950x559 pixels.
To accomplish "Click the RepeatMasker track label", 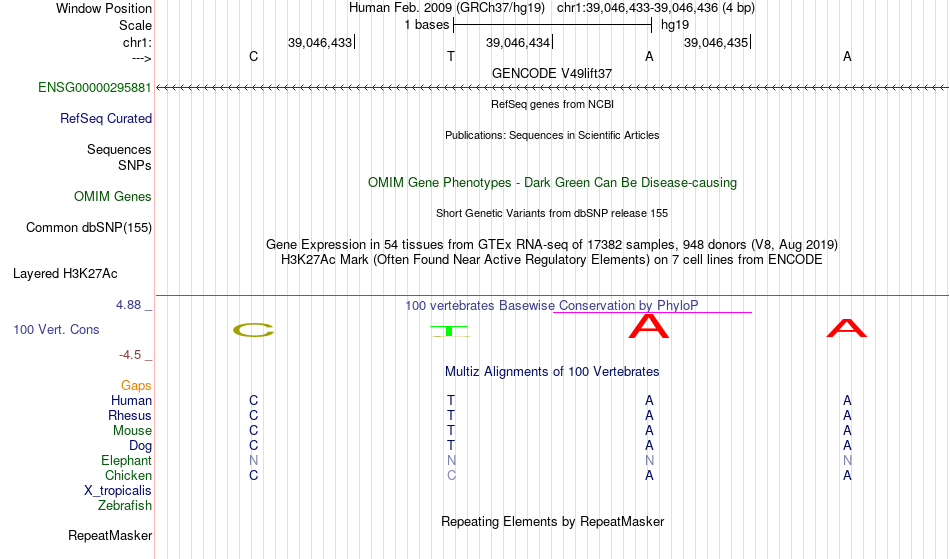I will coord(110,535).
